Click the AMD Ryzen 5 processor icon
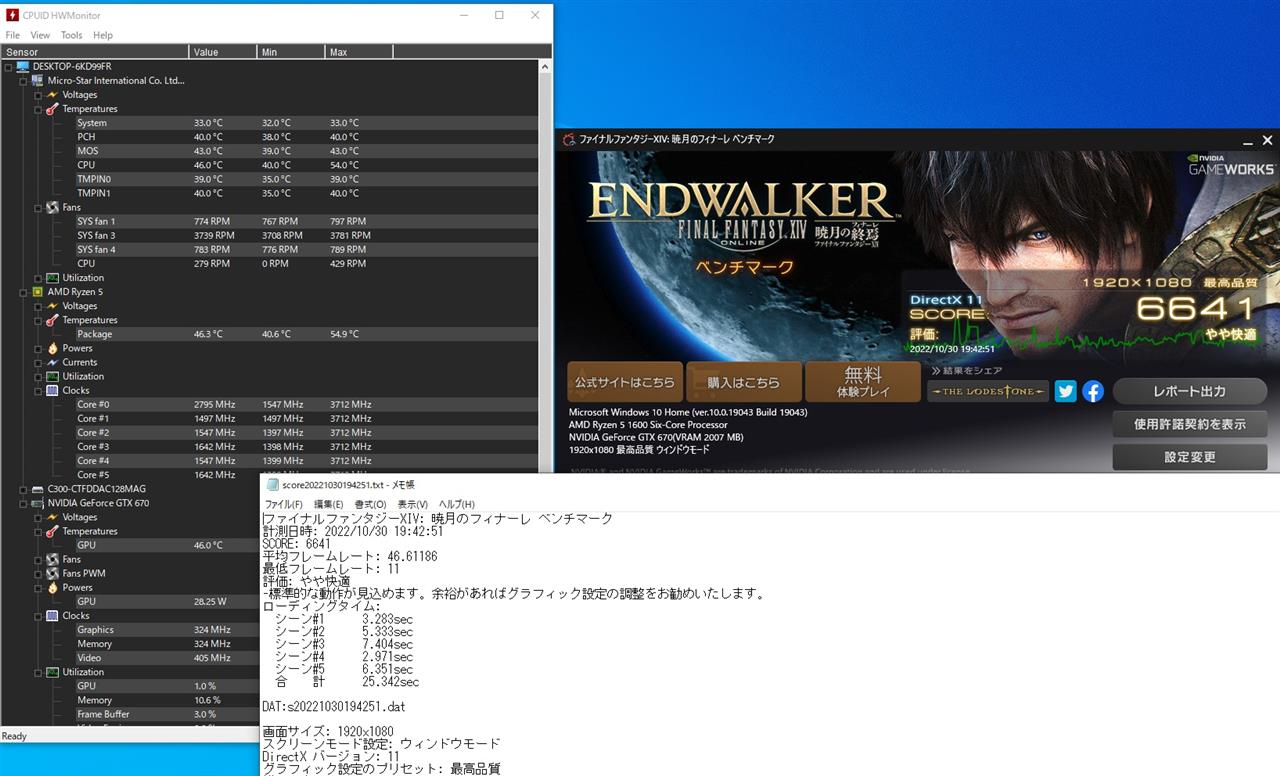1280x776 pixels. [38, 292]
